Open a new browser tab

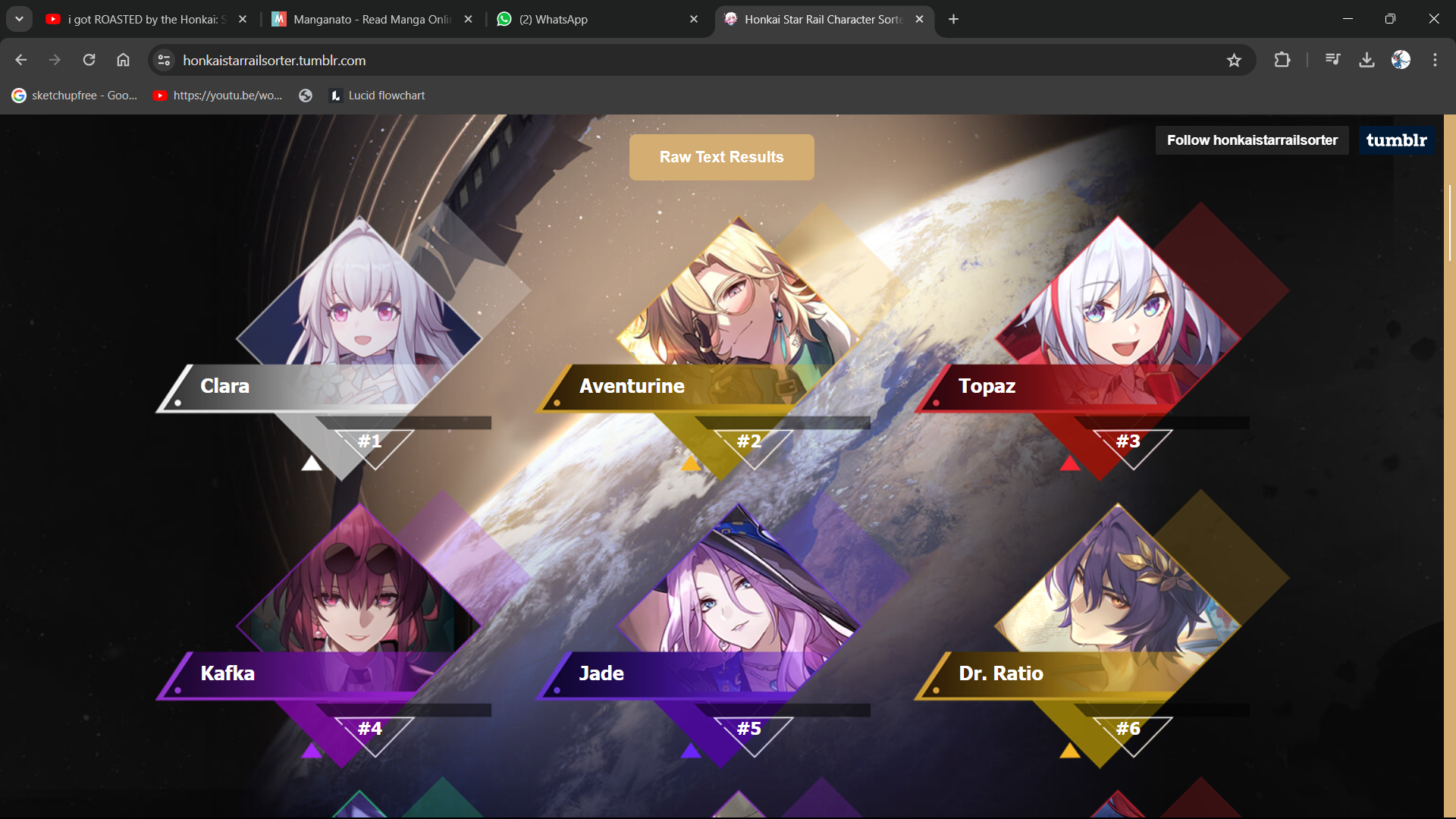953,19
